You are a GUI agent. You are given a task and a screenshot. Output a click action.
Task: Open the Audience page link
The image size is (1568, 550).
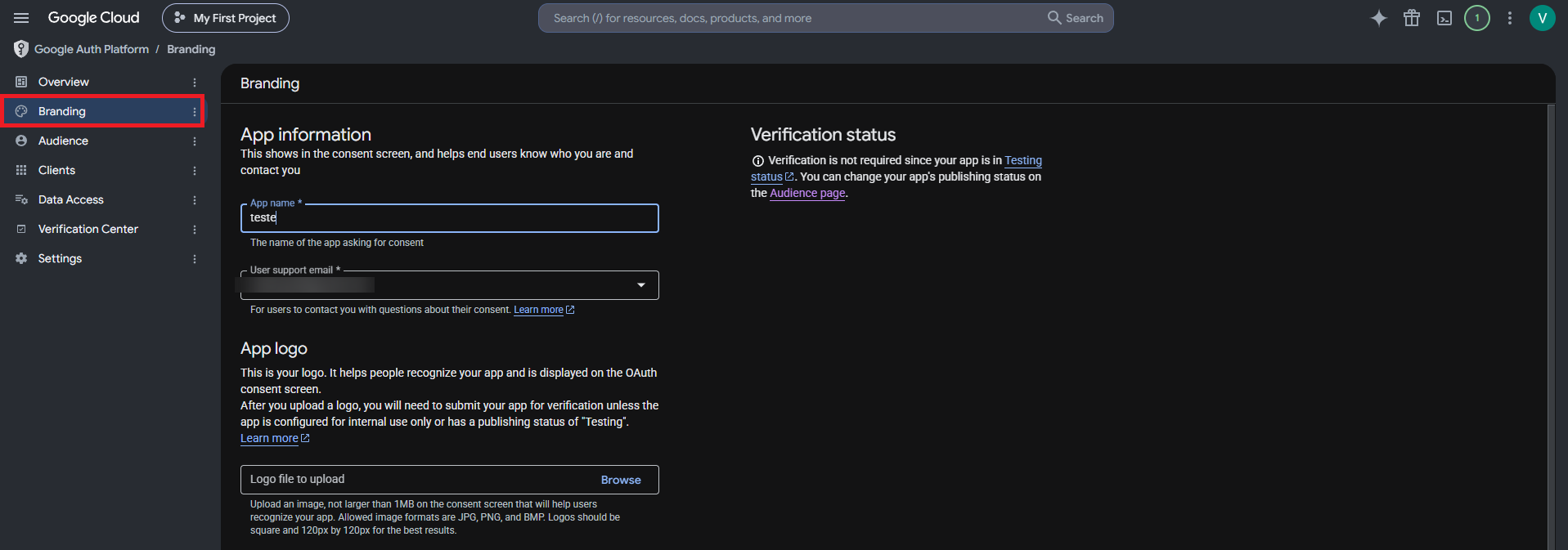pyautogui.click(x=807, y=193)
